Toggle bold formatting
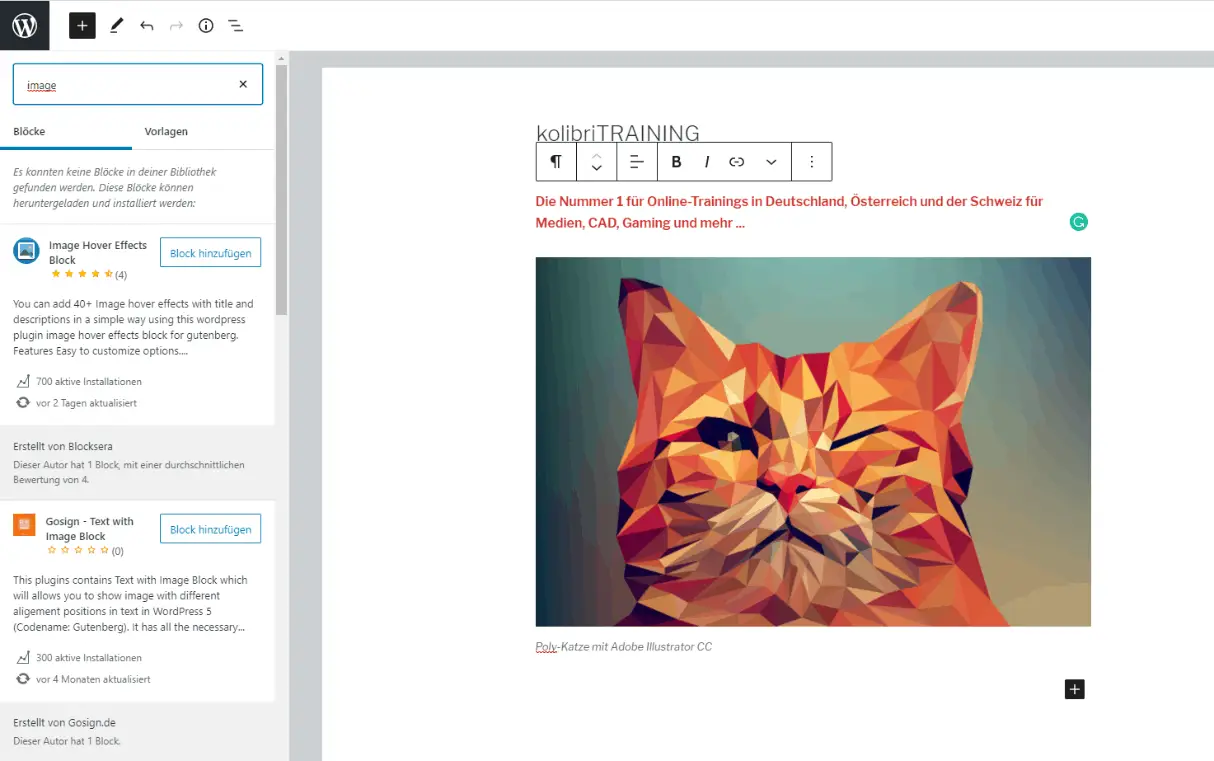This screenshot has height=761, width=1214. 676,162
